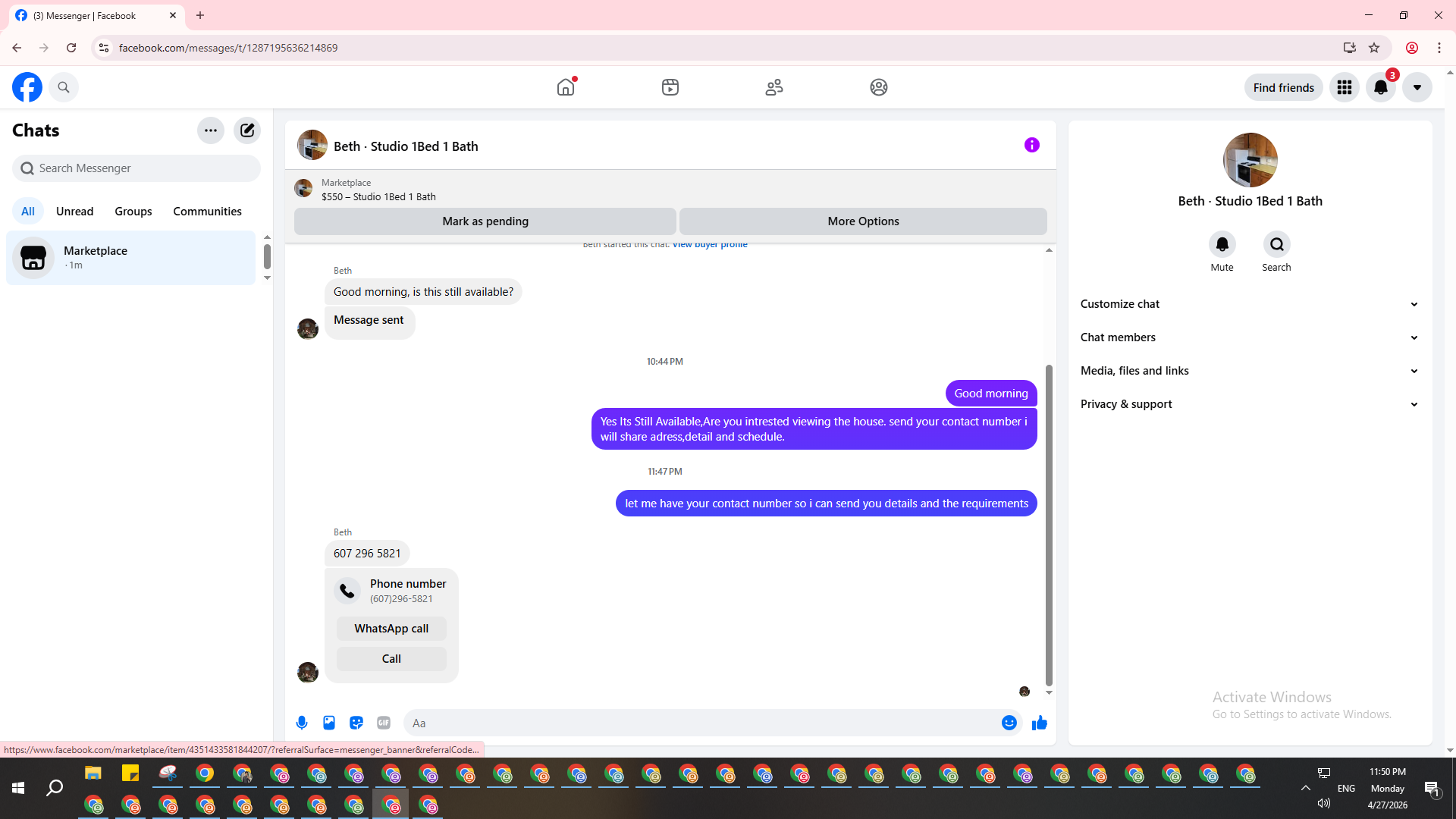Click chat list scroll down arrow
This screenshot has height=819, width=1456.
(x=267, y=278)
